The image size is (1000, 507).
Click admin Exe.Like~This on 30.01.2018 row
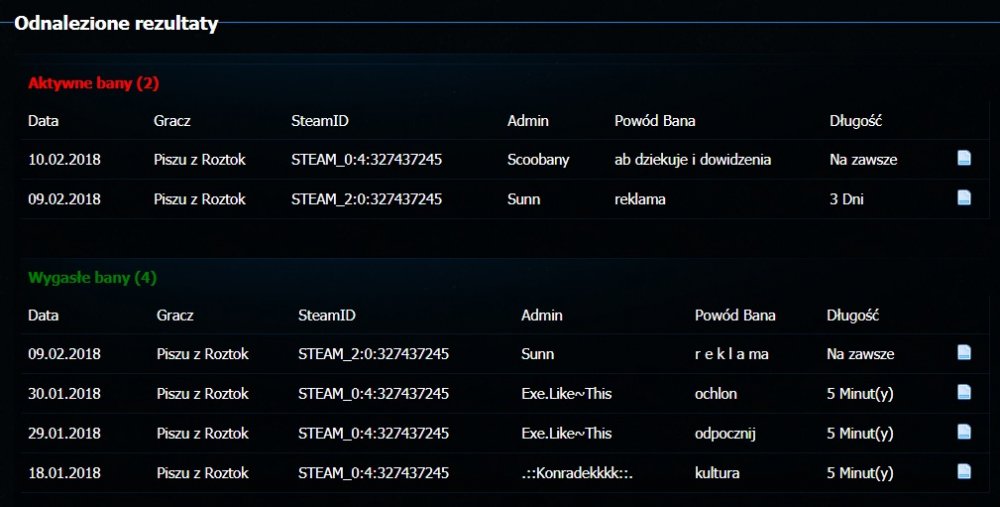(566, 393)
